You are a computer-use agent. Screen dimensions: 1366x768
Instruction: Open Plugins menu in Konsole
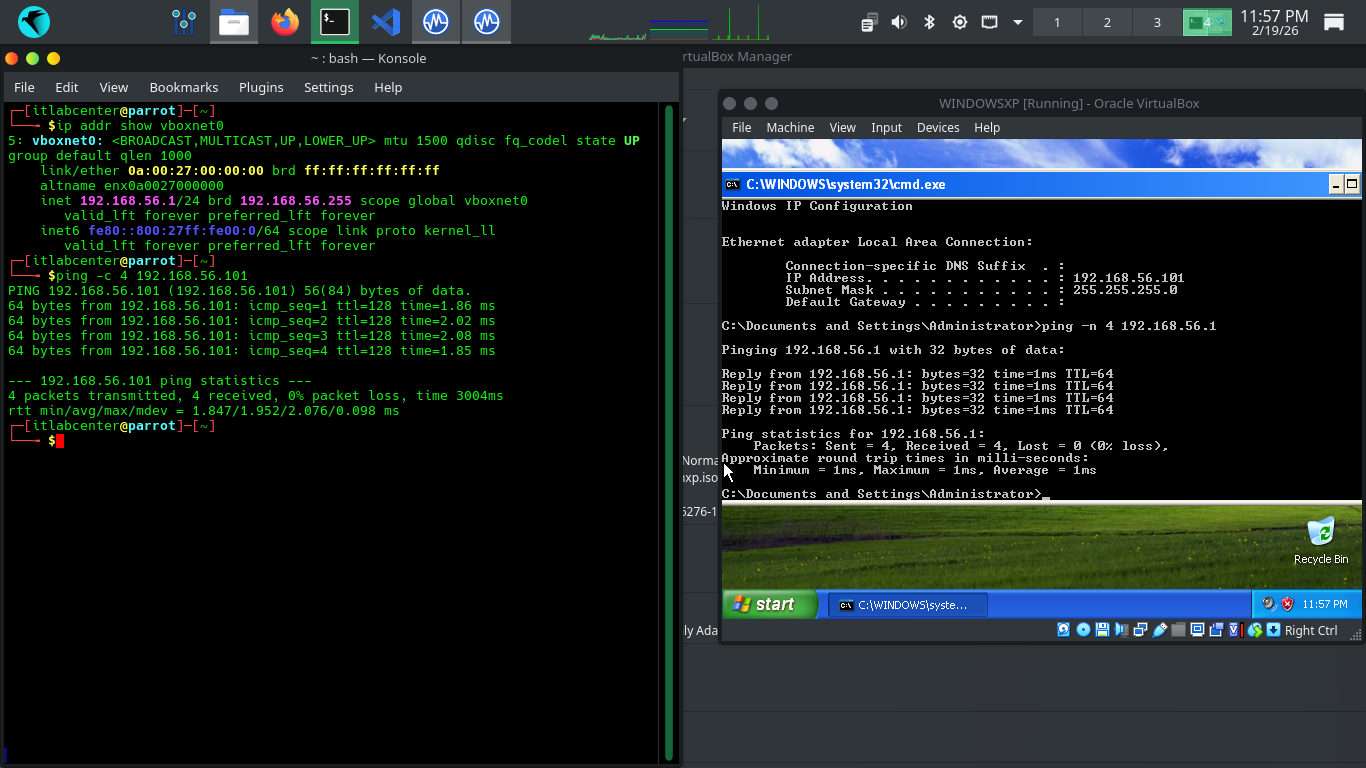tap(261, 88)
